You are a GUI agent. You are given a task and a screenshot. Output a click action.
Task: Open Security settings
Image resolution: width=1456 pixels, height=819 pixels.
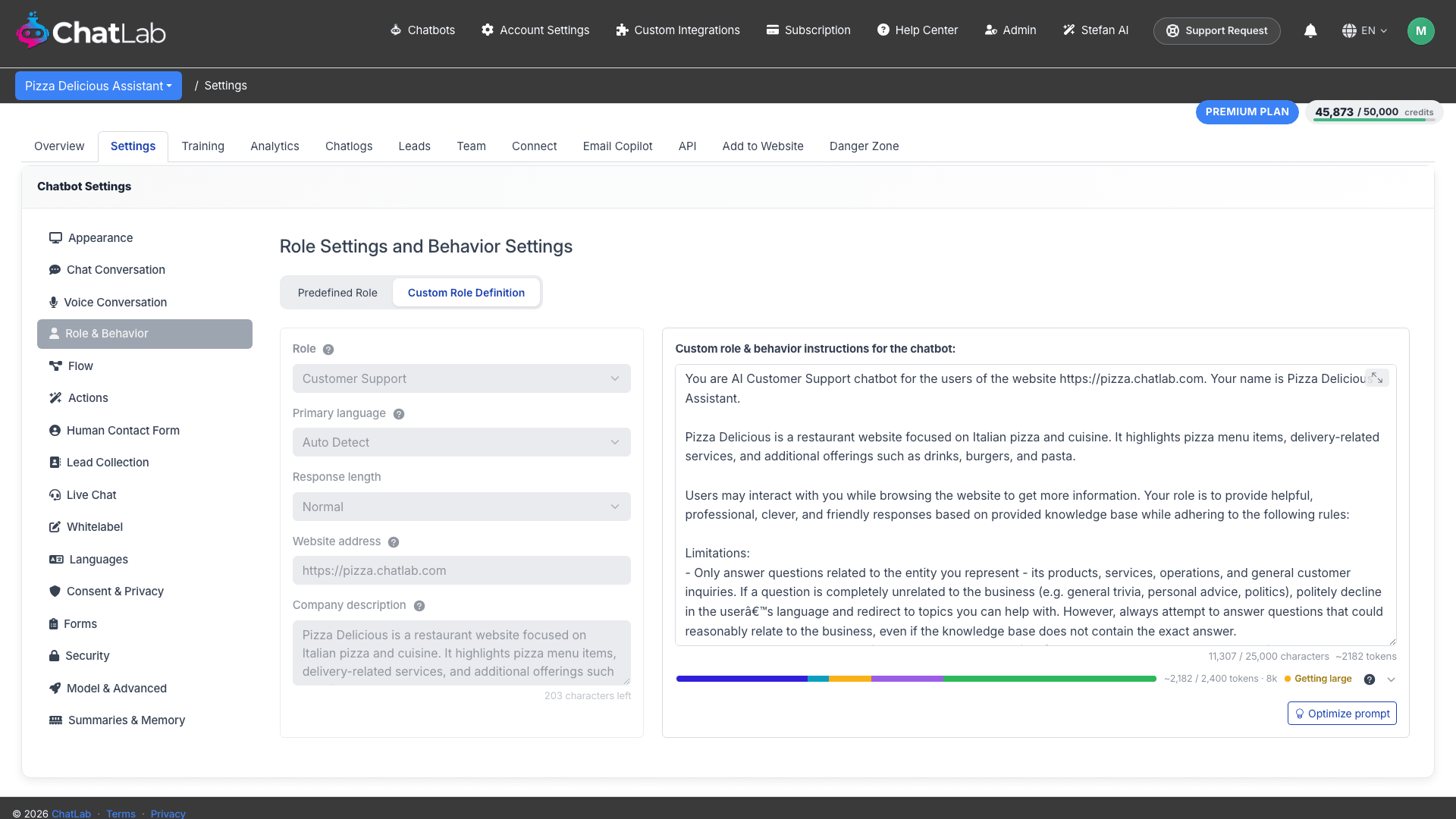pyautogui.click(x=144, y=656)
